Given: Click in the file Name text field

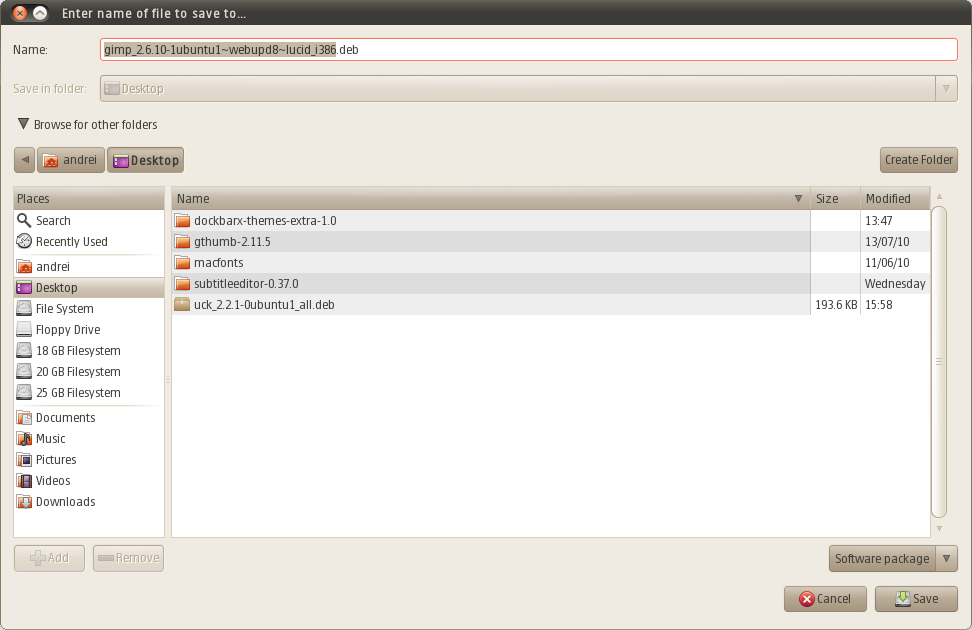Looking at the screenshot, I should [x=529, y=50].
